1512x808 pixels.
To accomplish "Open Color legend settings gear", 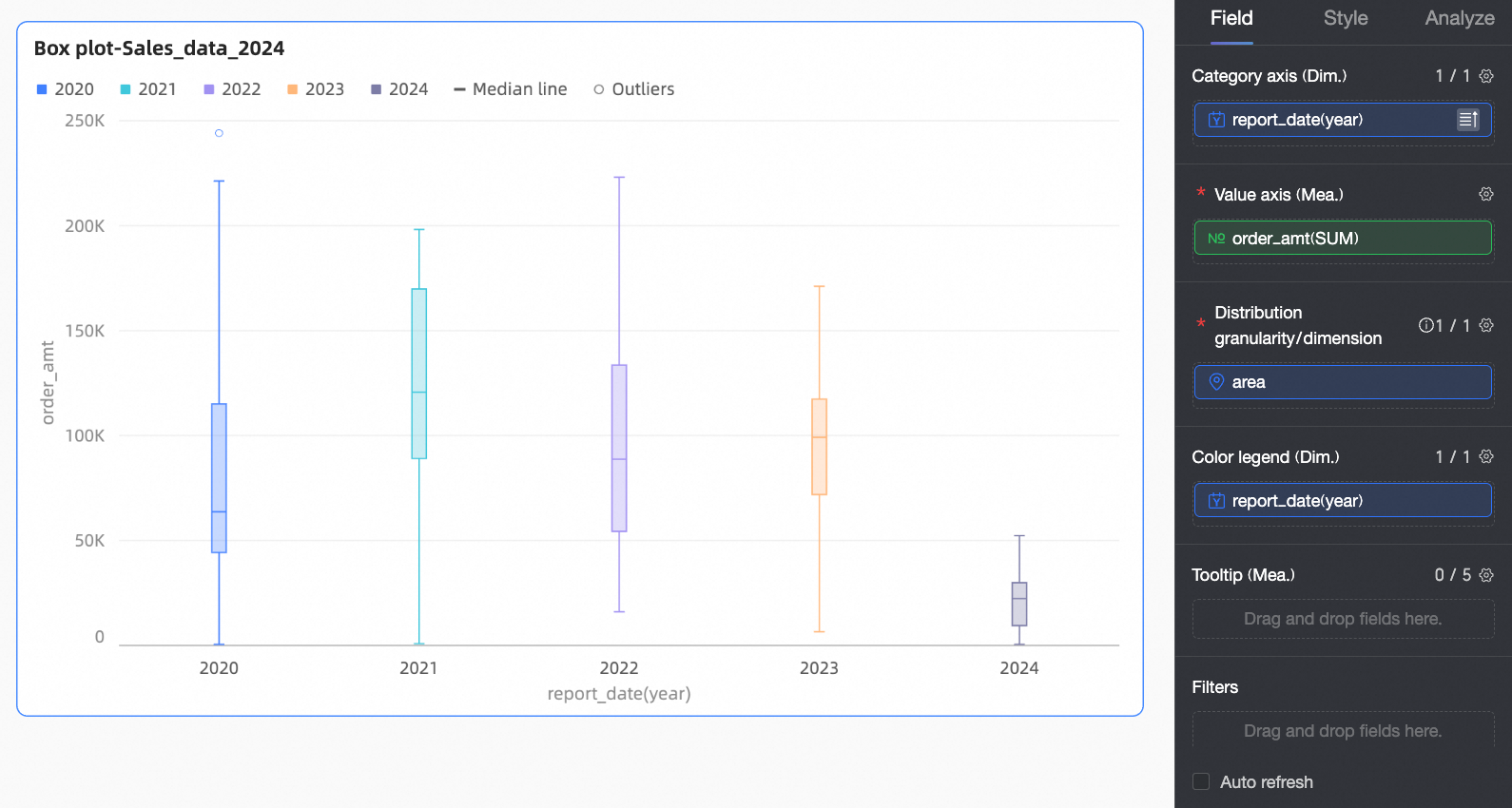I will [1486, 457].
